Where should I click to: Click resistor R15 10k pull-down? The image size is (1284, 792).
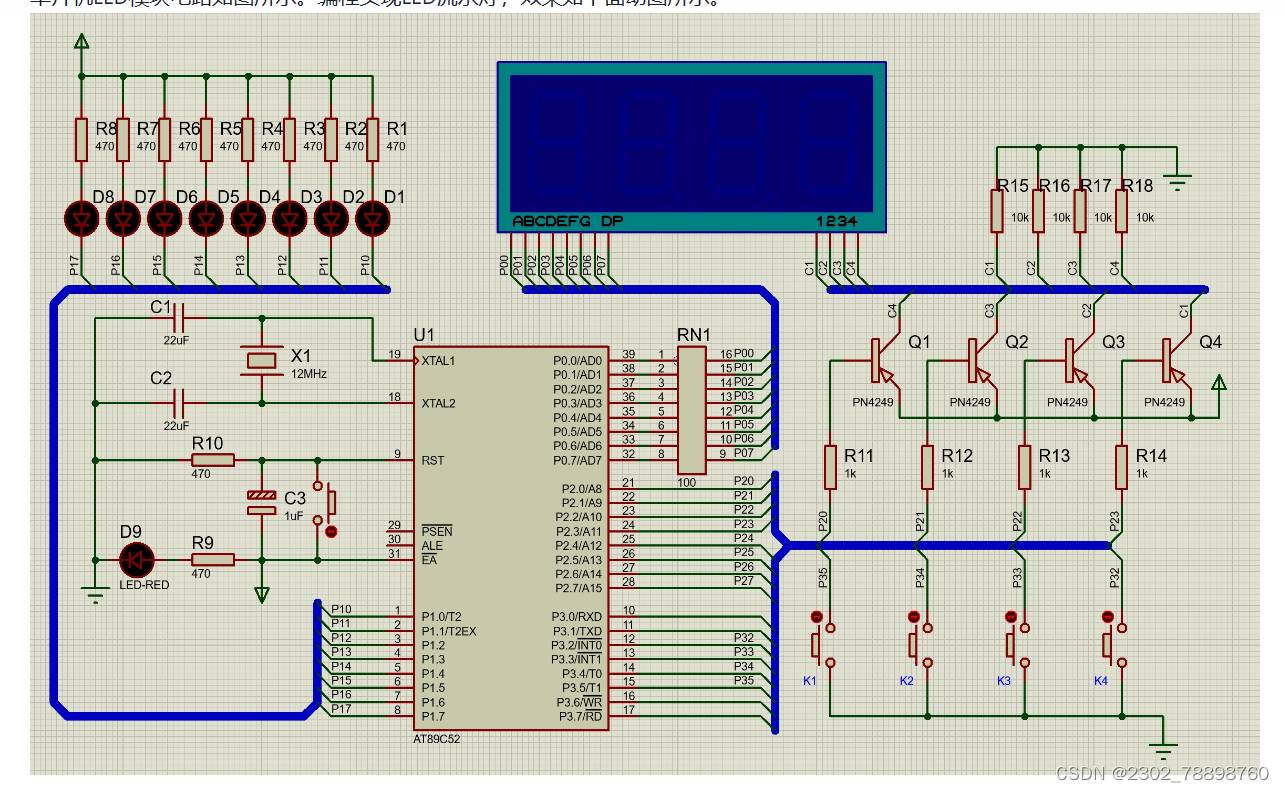click(997, 210)
